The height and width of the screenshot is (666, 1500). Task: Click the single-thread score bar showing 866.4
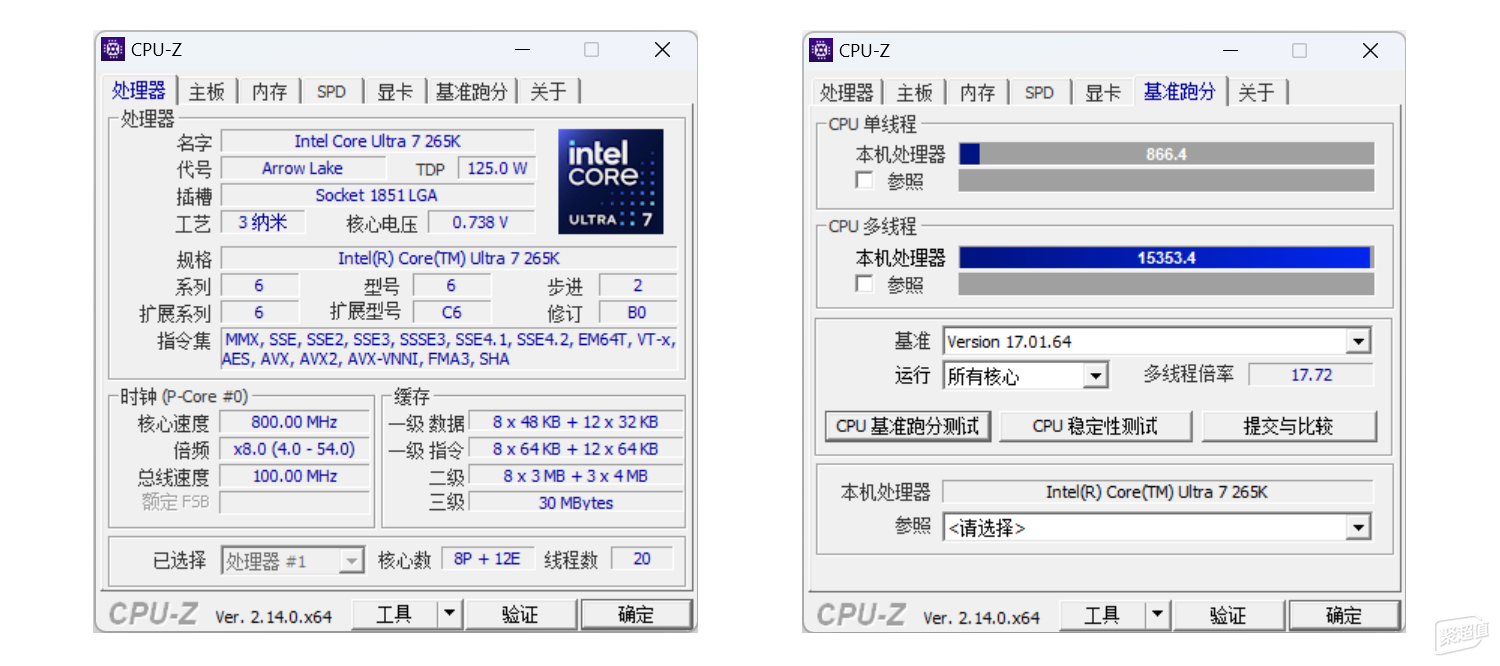click(x=1166, y=154)
